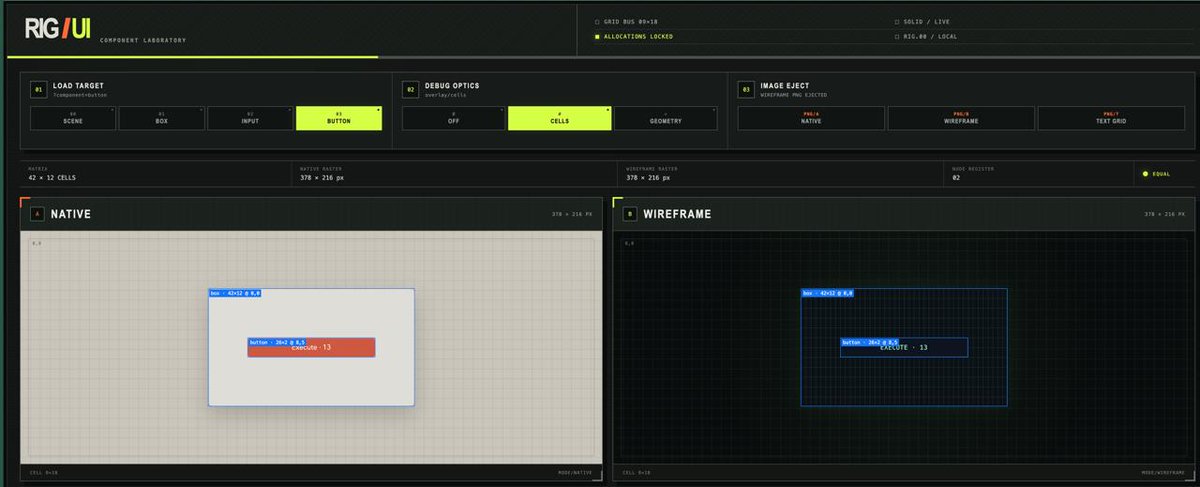The image size is (1200, 487).
Task: Click the EXECUTE · 13 outline in wireframe view
Action: pyautogui.click(x=904, y=347)
